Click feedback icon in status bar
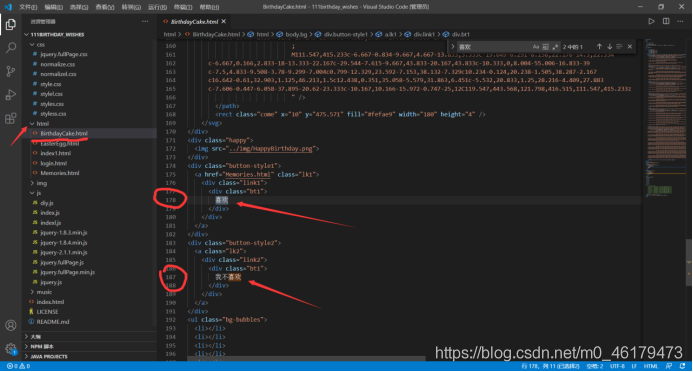This screenshot has width=693, height=372. coord(669,366)
